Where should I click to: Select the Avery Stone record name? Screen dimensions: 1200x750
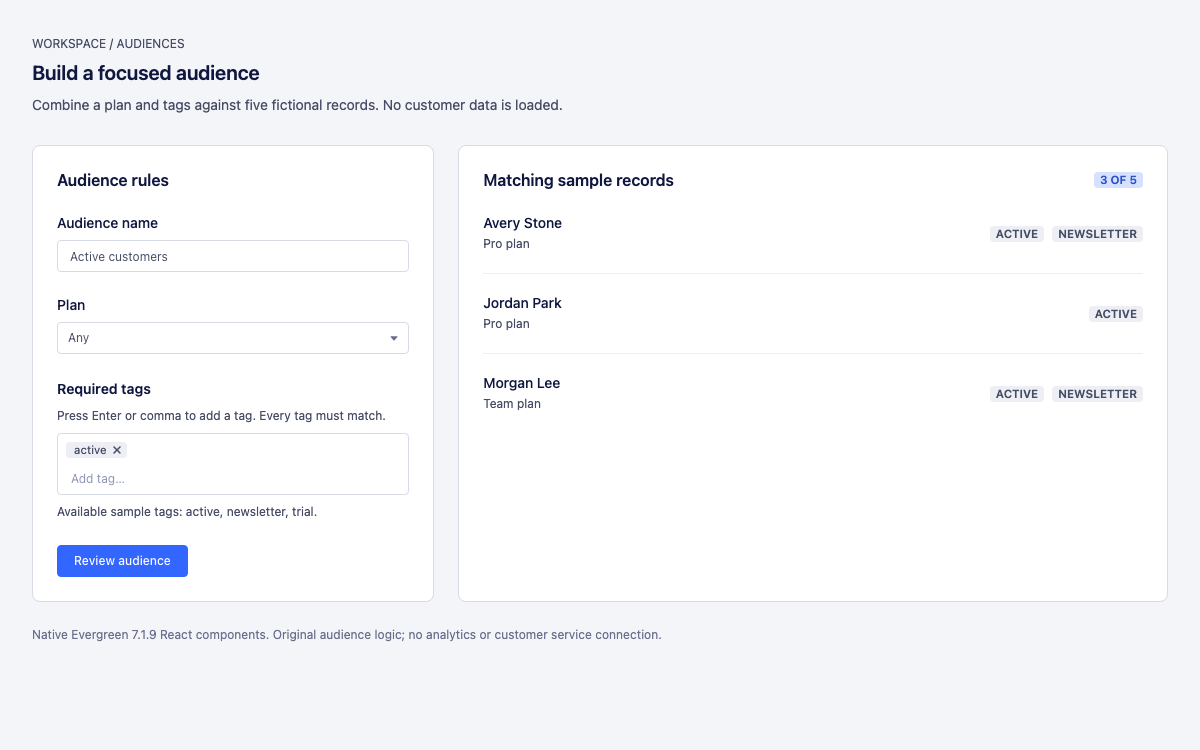(x=522, y=223)
